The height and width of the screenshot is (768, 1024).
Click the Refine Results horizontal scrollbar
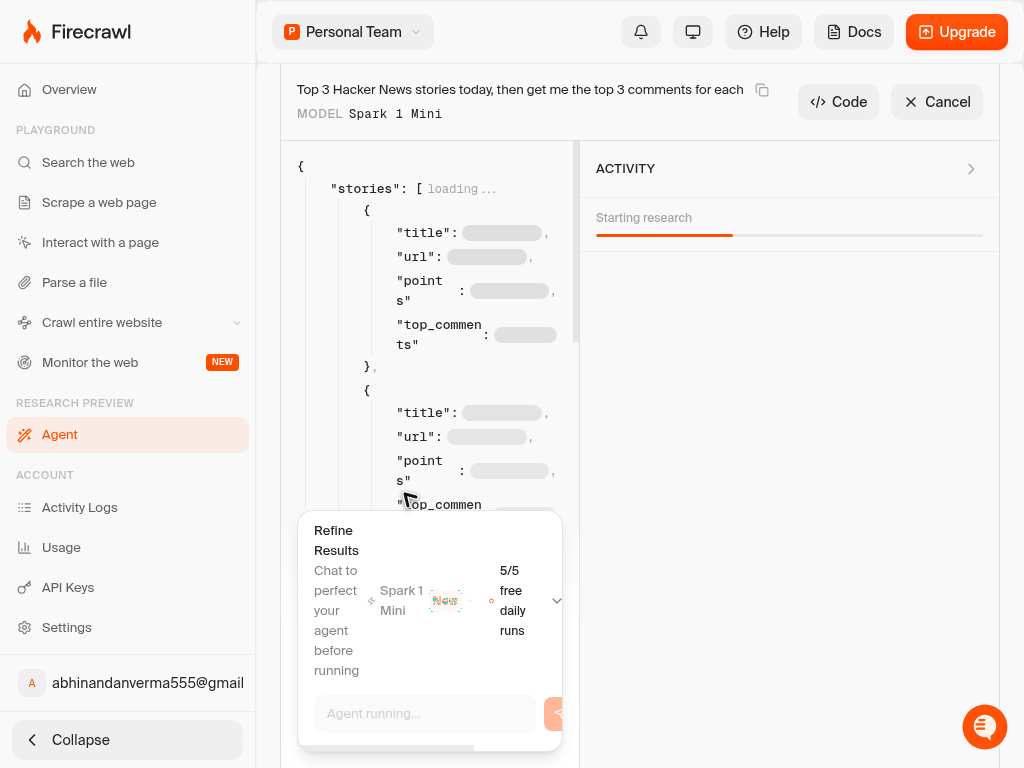(386, 747)
